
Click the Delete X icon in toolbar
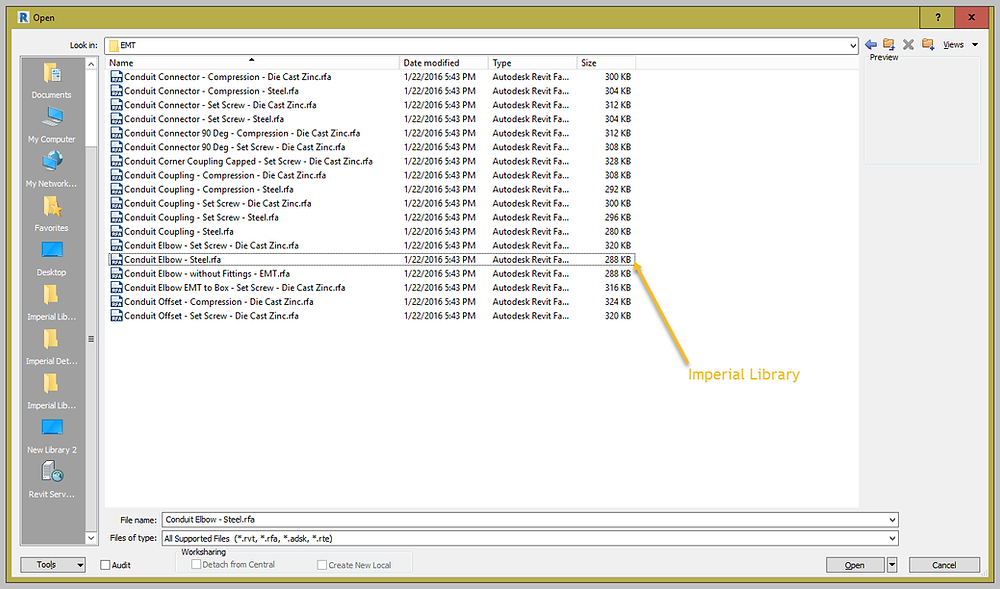point(908,45)
